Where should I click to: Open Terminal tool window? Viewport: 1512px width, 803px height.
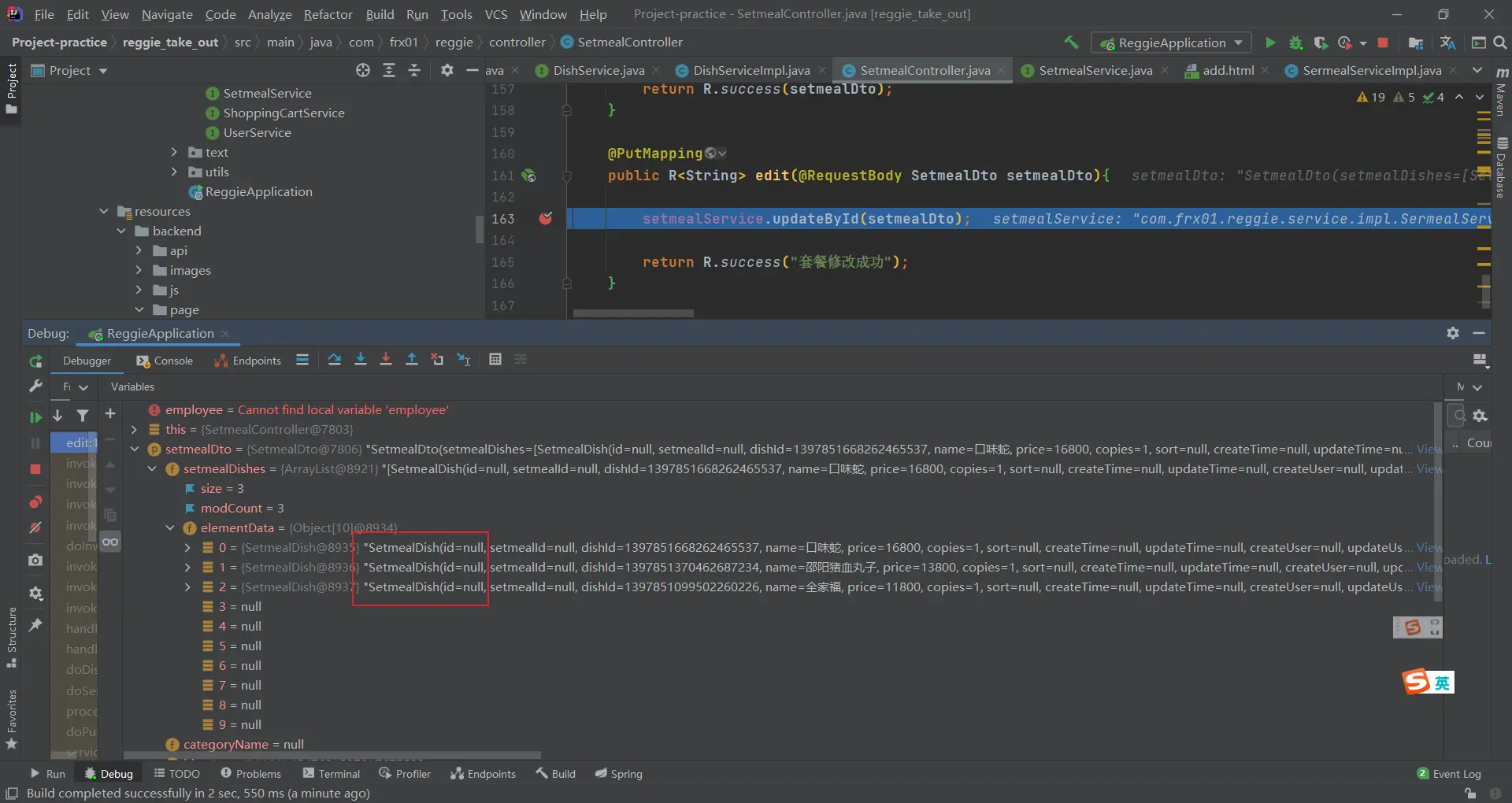coord(332,774)
